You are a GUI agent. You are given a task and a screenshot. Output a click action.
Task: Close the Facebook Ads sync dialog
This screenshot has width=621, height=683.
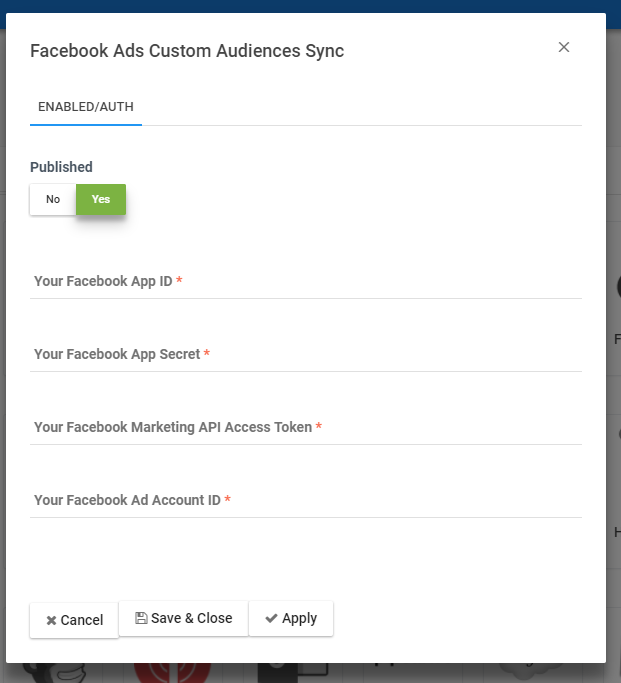[x=564, y=47]
